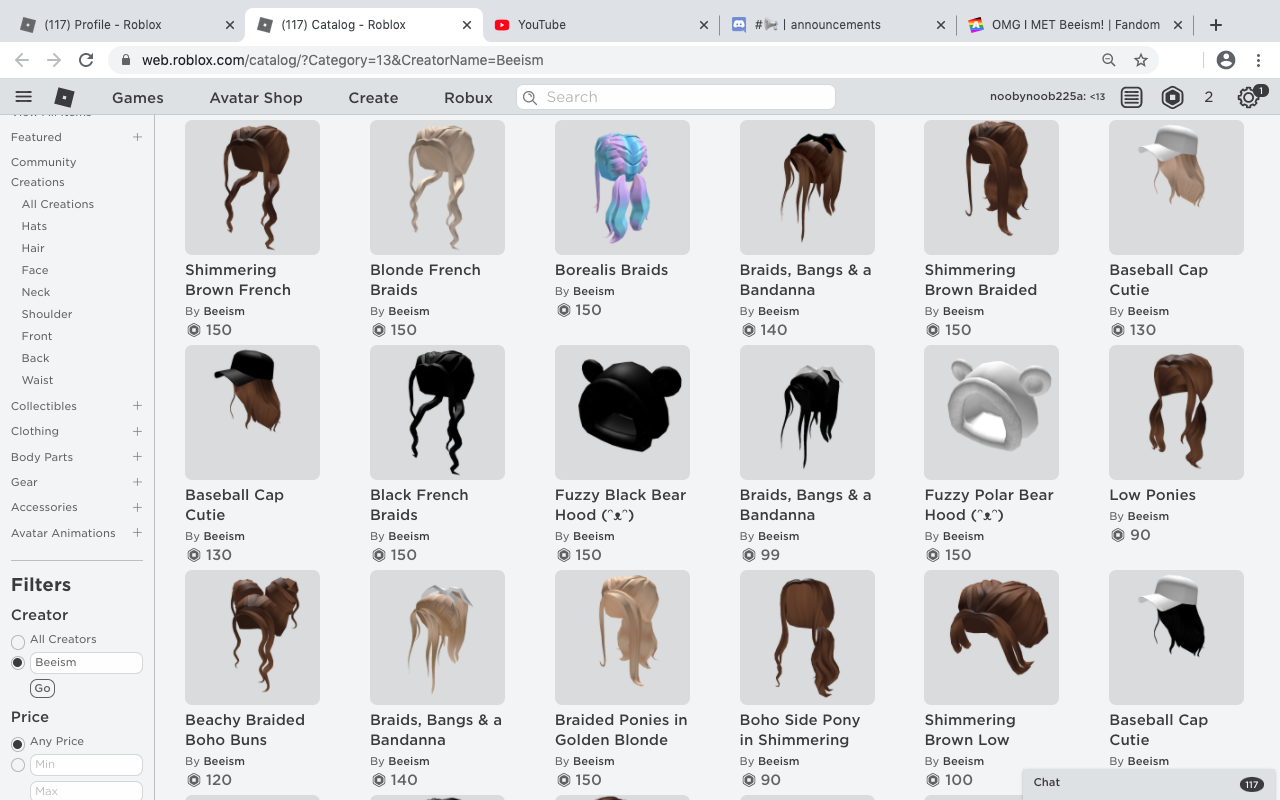Reload the page with the refresh icon
1280x800 pixels.
pos(86,60)
